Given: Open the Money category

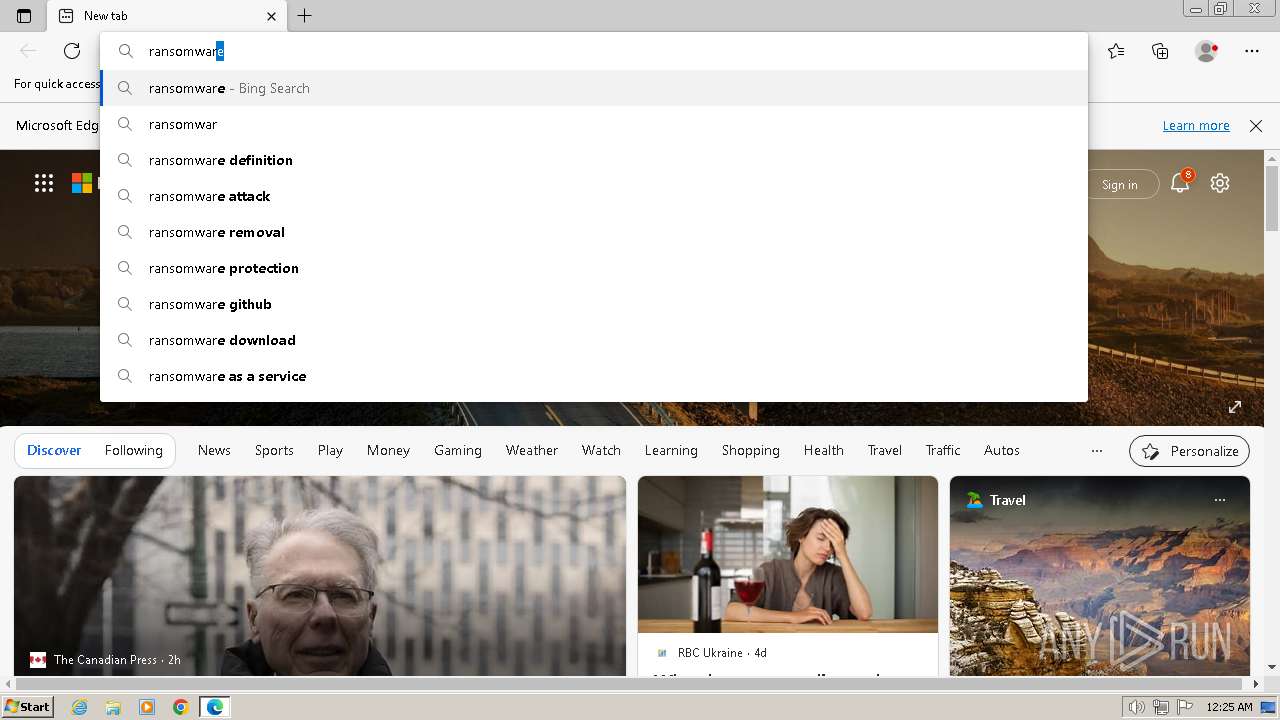Looking at the screenshot, I should tap(388, 450).
